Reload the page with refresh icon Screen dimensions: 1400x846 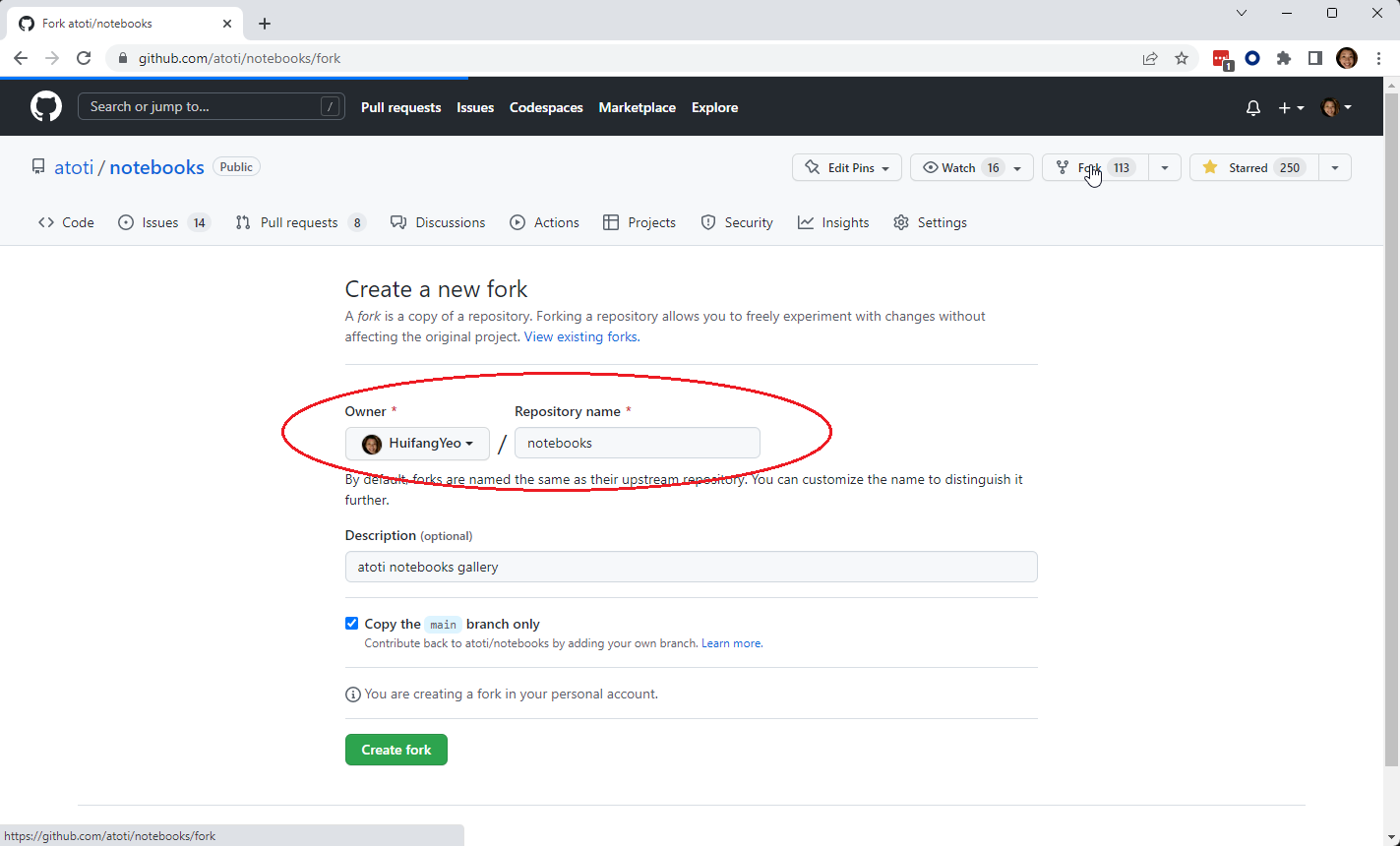(x=84, y=58)
